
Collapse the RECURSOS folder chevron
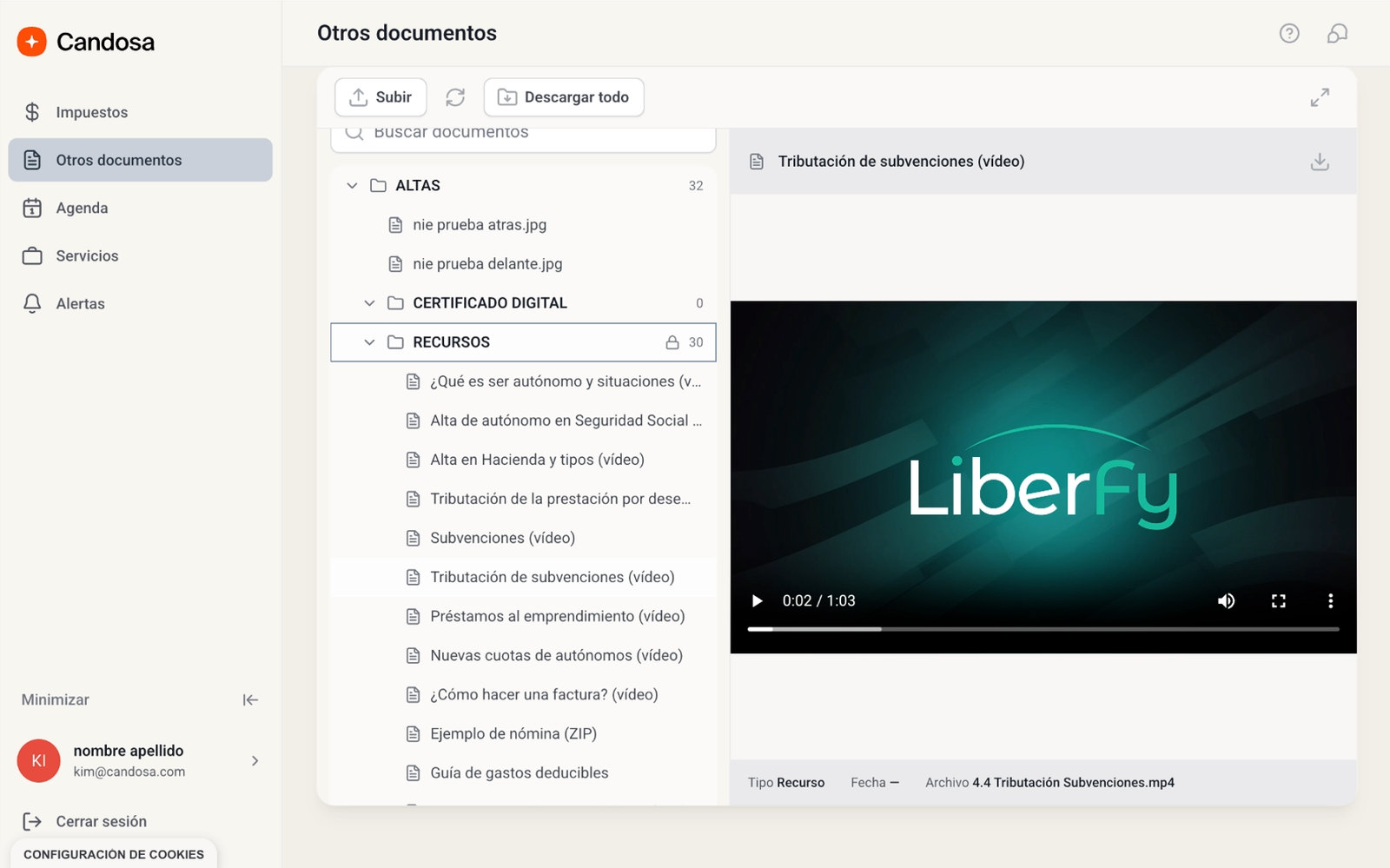coord(369,342)
